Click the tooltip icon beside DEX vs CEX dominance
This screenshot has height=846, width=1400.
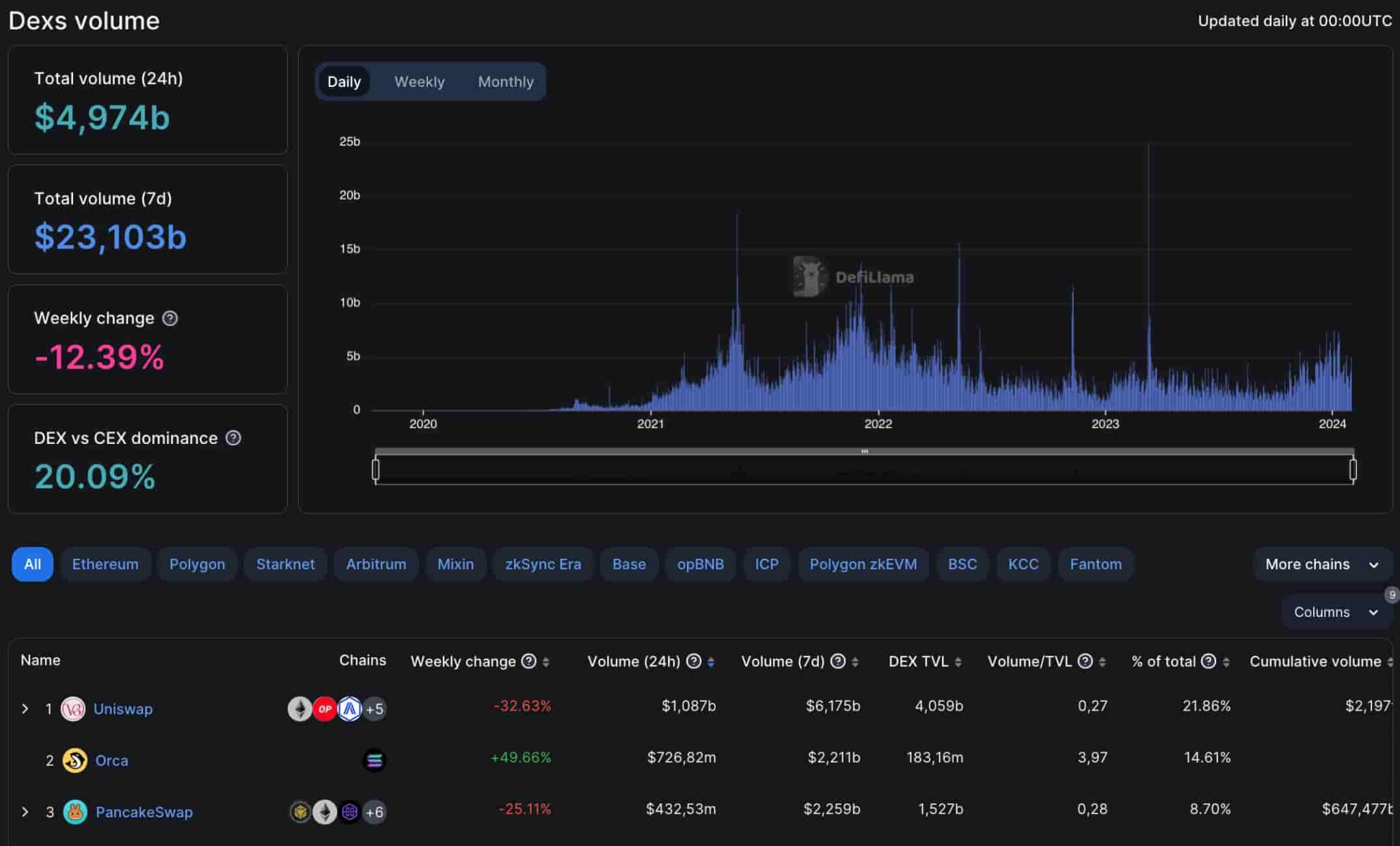(x=231, y=438)
